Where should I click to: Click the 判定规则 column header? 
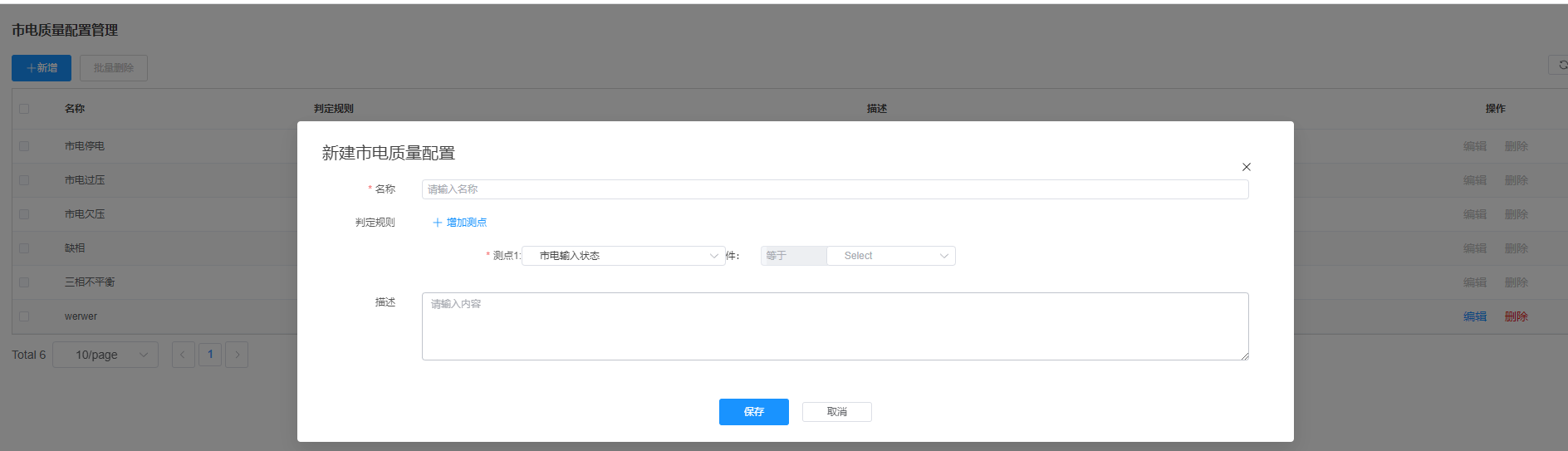pos(334,109)
